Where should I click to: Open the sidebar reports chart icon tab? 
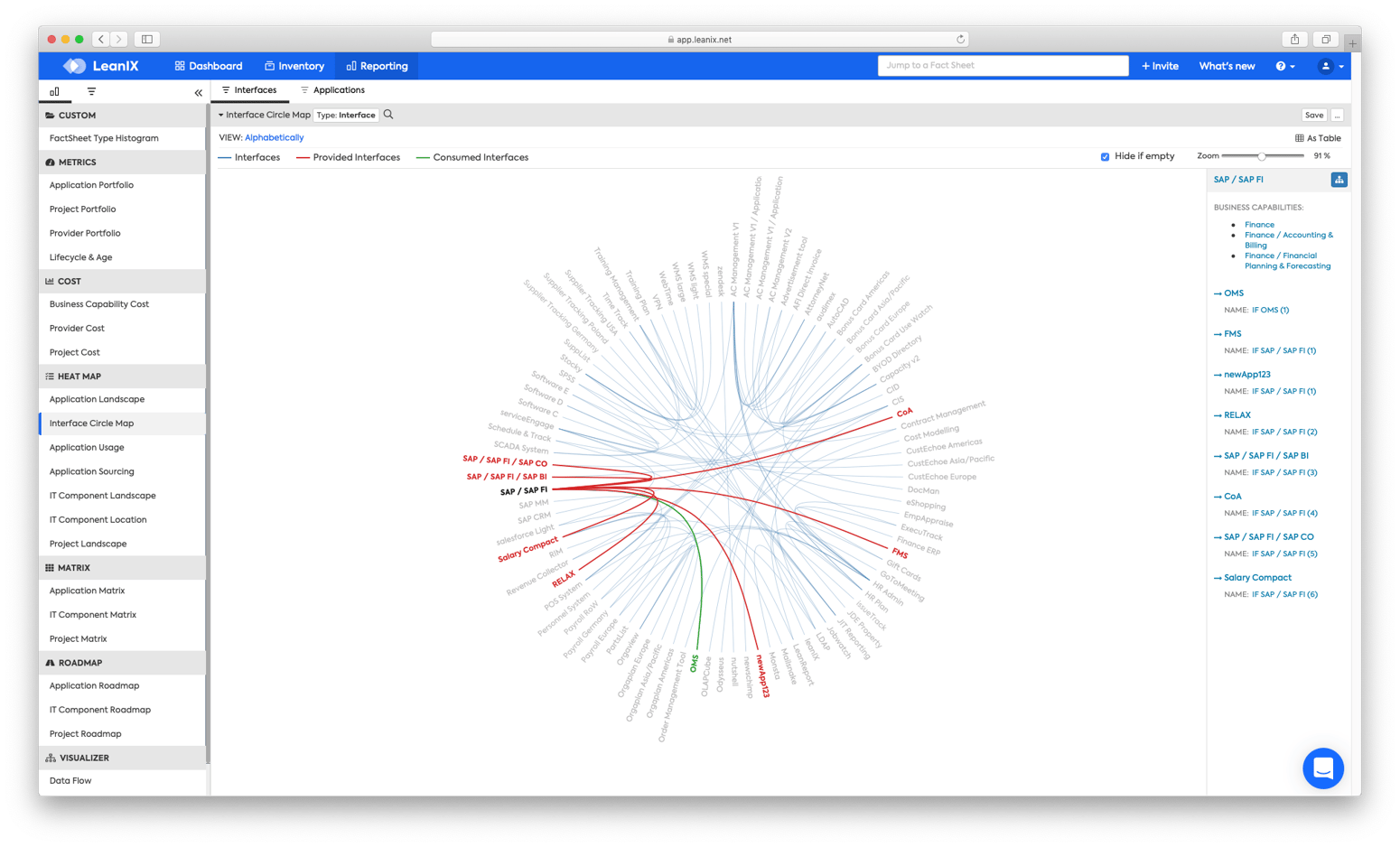tap(54, 92)
